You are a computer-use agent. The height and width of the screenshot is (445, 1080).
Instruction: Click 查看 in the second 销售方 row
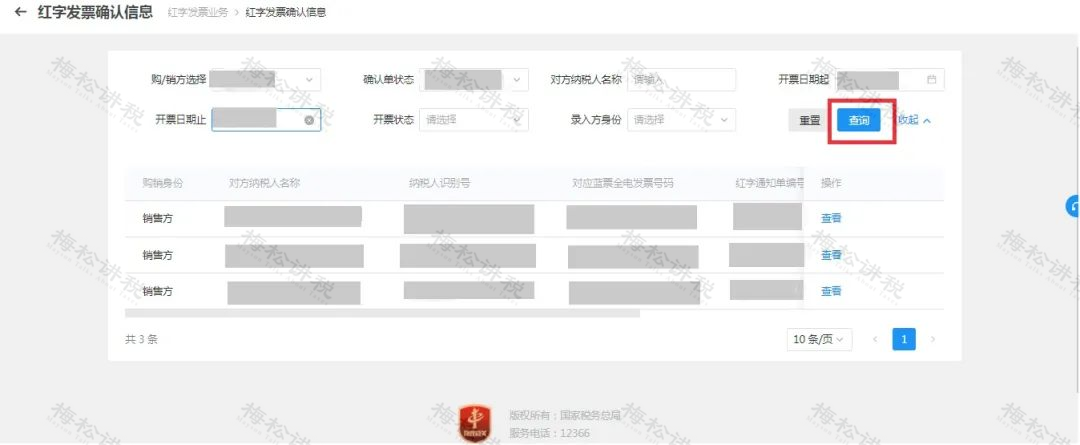click(831, 255)
